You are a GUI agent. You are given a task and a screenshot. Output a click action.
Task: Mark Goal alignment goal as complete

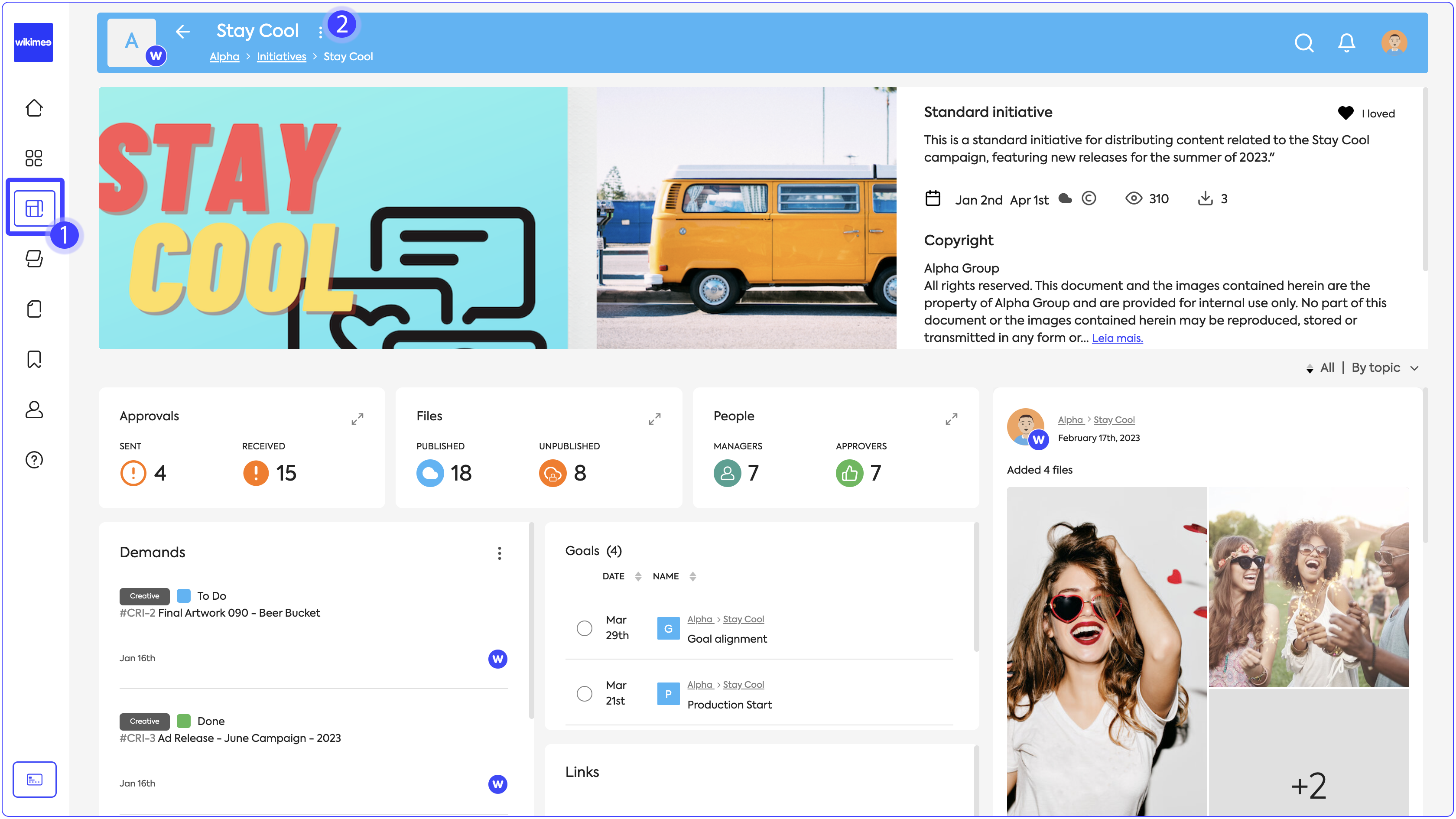click(x=584, y=628)
